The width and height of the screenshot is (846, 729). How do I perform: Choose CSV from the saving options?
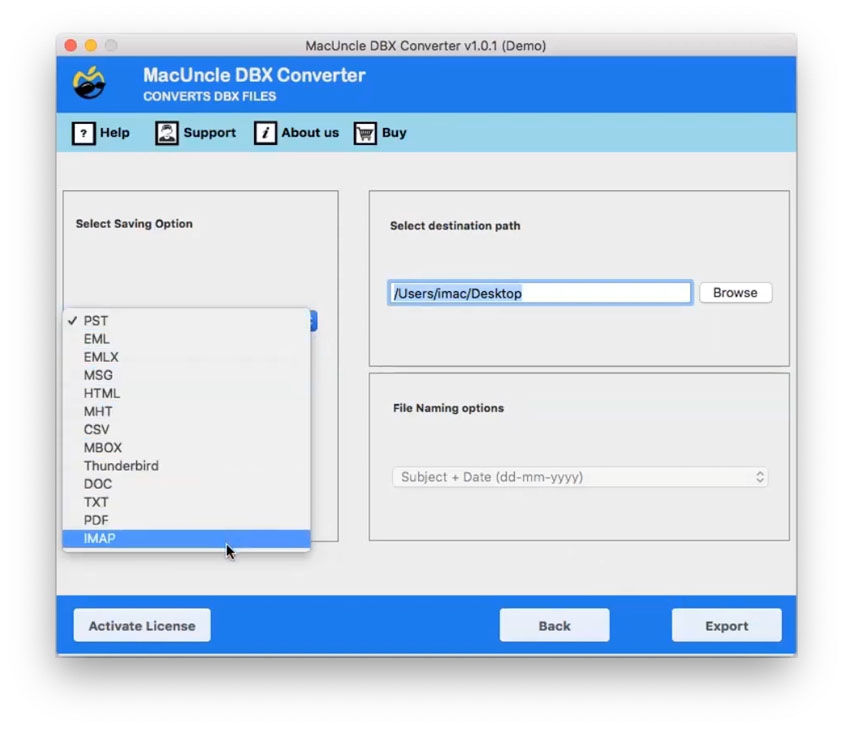click(x=97, y=429)
